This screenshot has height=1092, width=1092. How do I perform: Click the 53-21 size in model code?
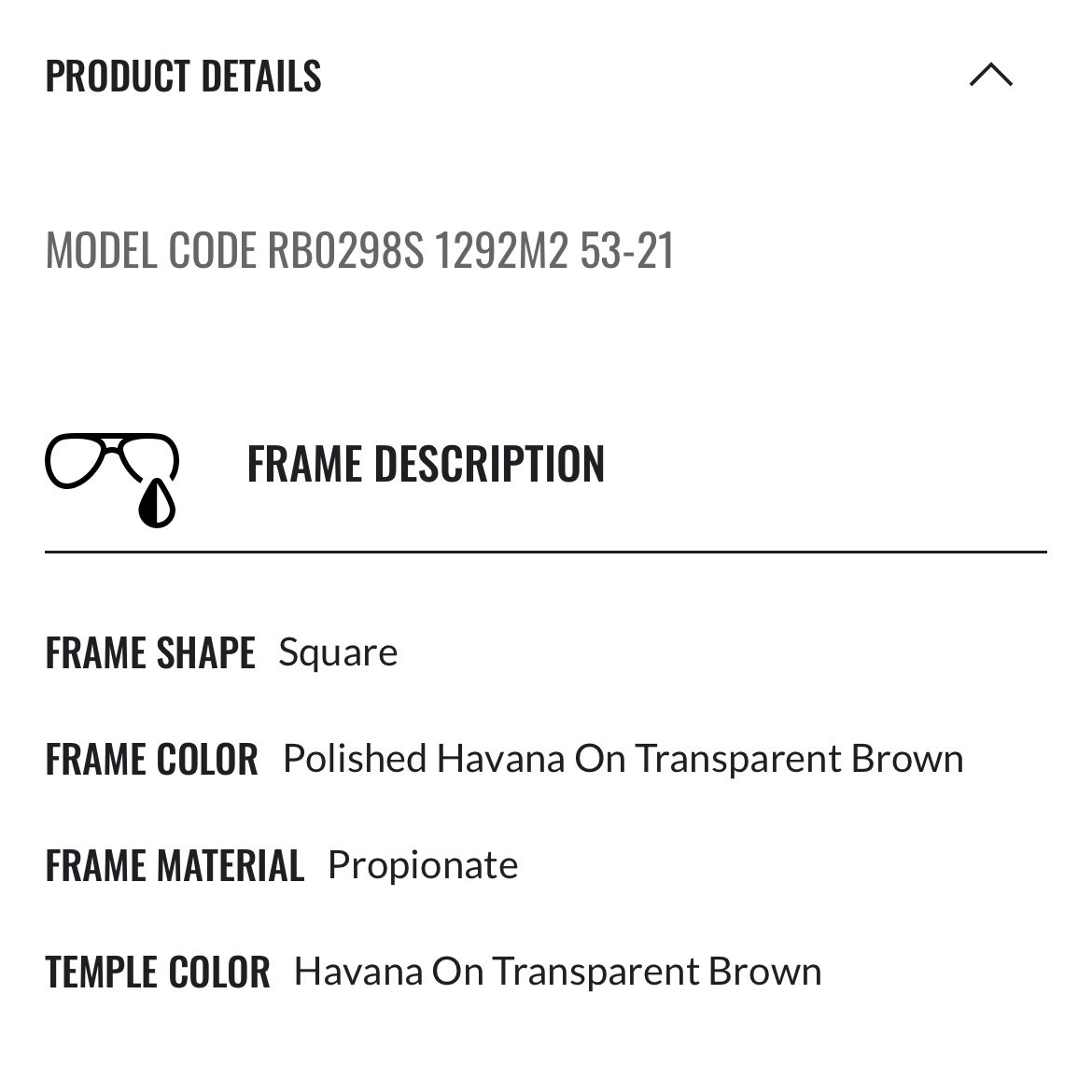(627, 250)
